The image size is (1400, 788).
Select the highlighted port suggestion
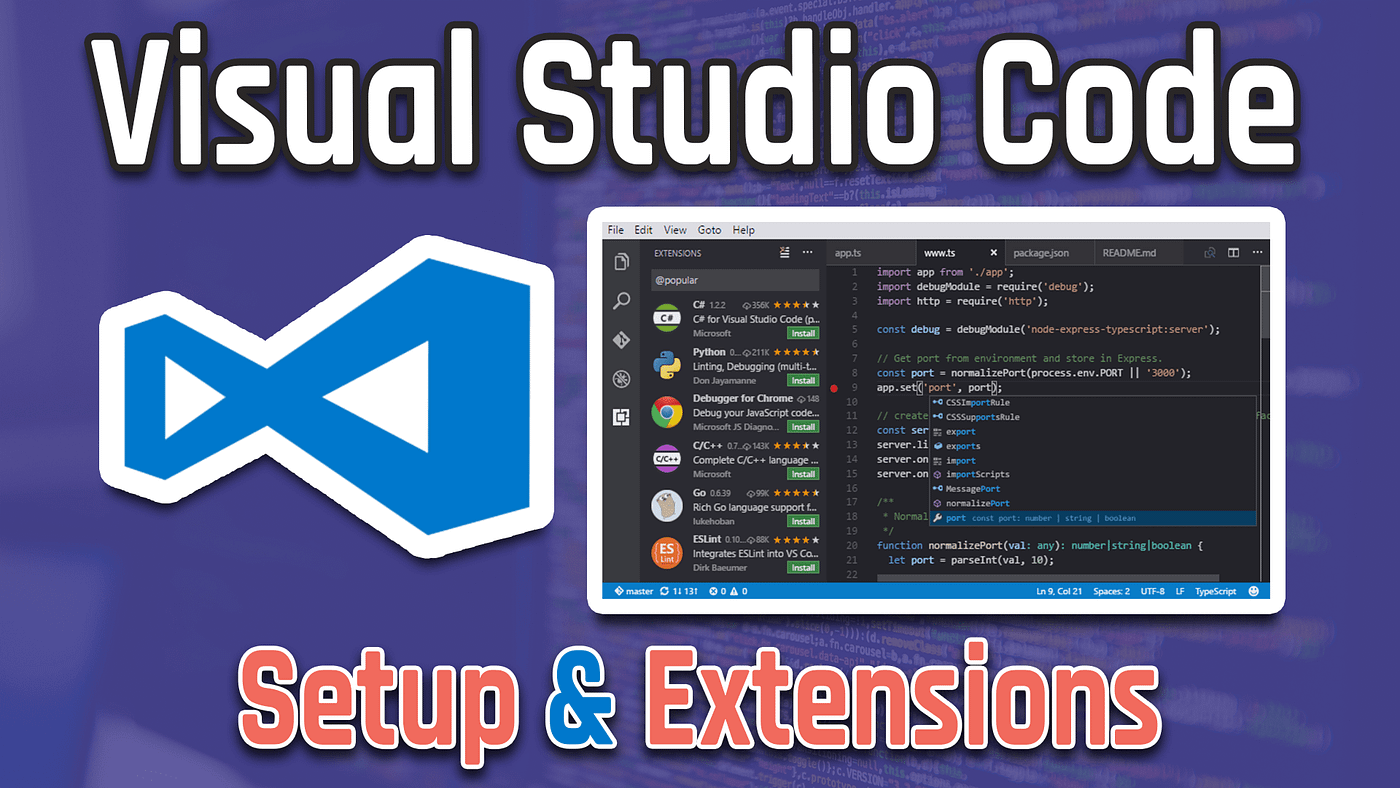tap(1092, 518)
